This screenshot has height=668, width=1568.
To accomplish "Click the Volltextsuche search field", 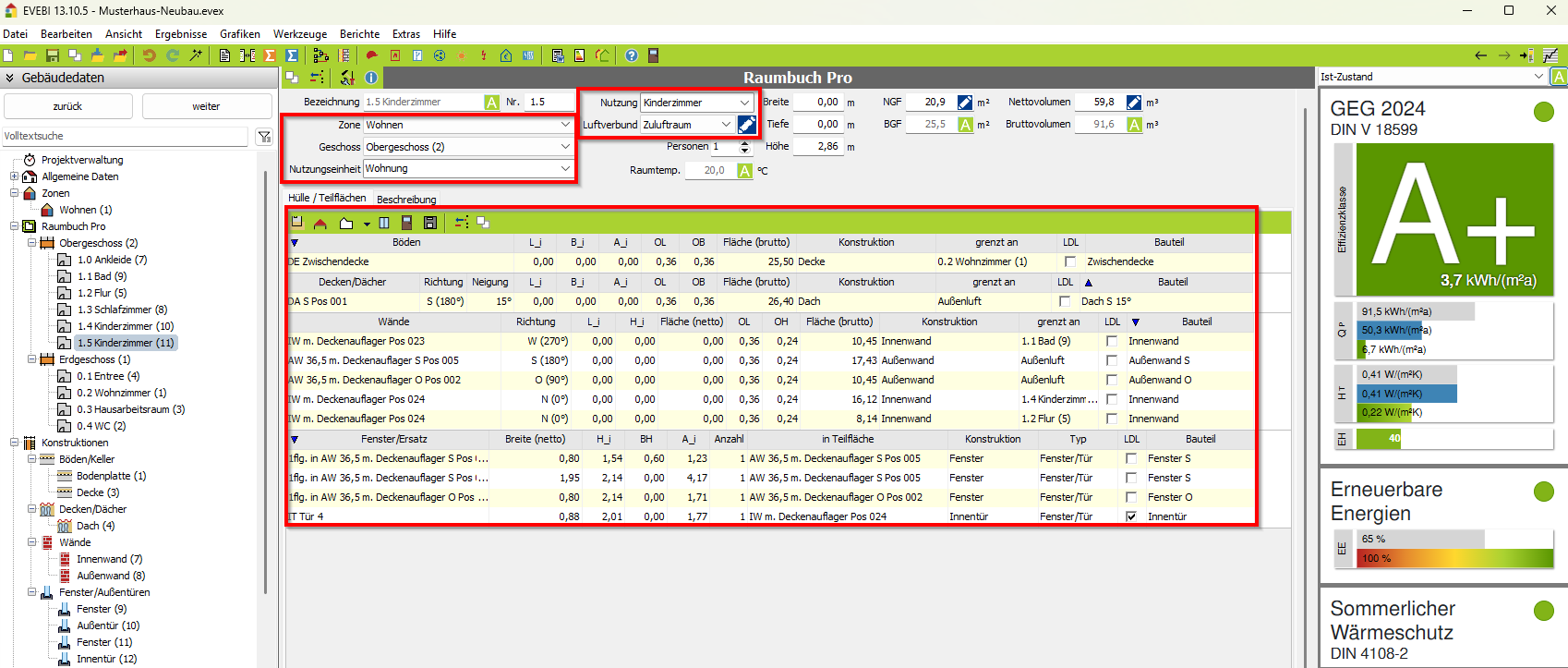I will pos(126,137).
